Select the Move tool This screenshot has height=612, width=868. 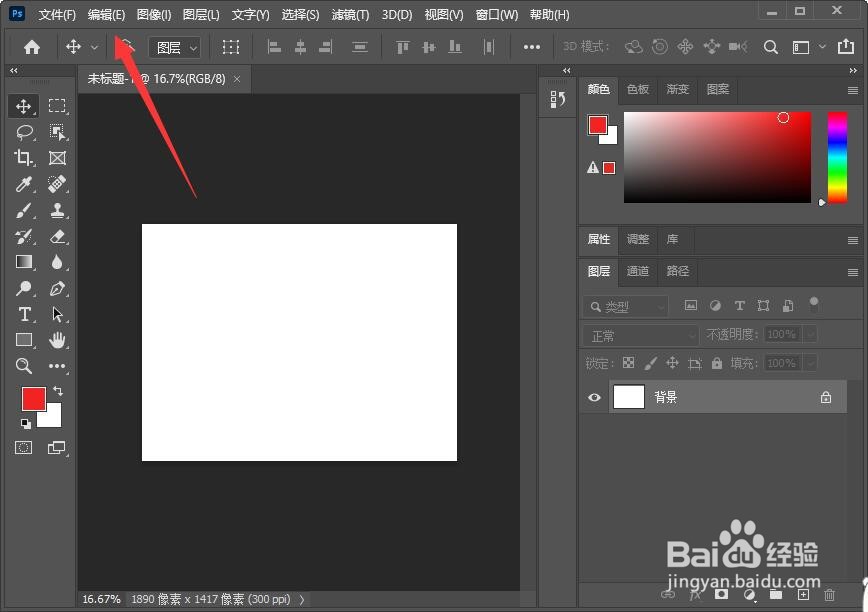[24, 105]
